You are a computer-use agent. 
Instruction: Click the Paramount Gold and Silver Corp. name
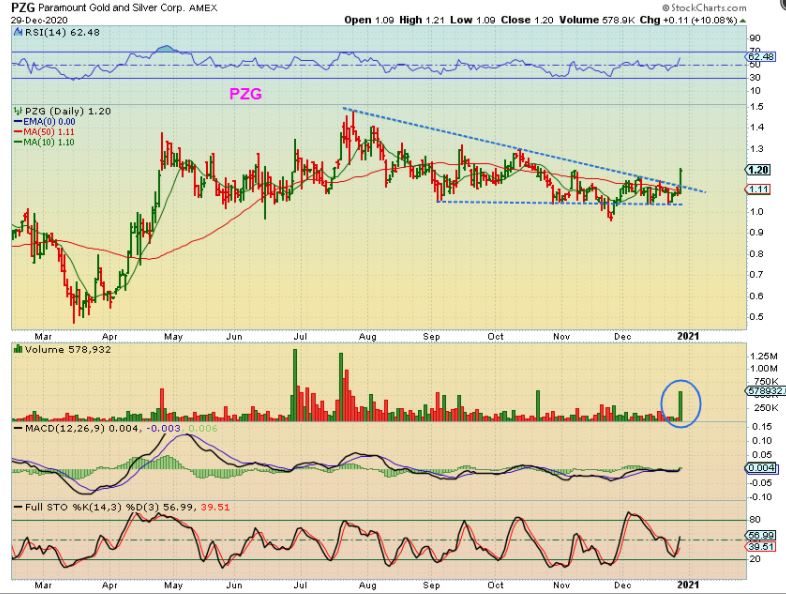point(112,9)
